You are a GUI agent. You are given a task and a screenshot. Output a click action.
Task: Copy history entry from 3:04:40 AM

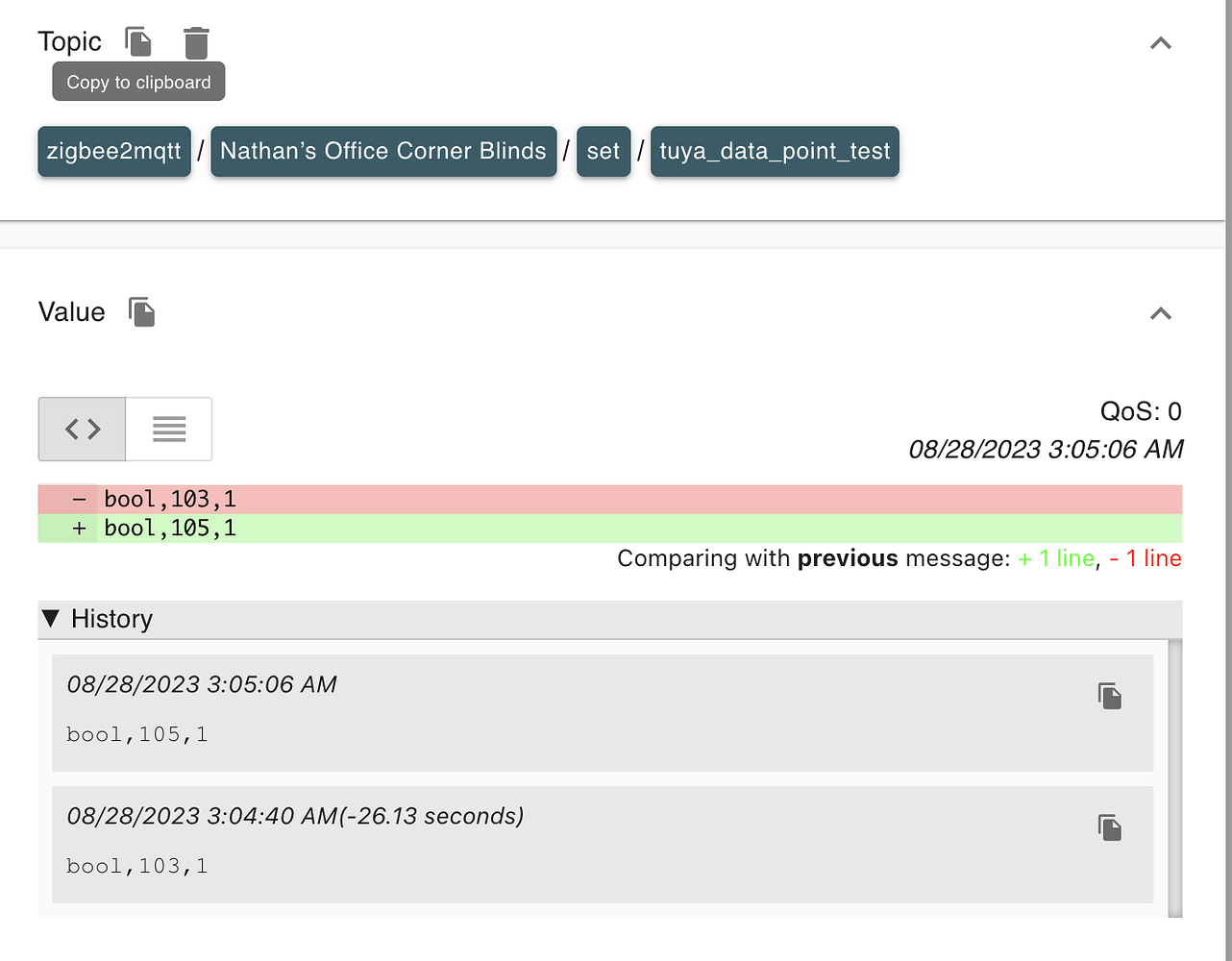[x=1110, y=827]
